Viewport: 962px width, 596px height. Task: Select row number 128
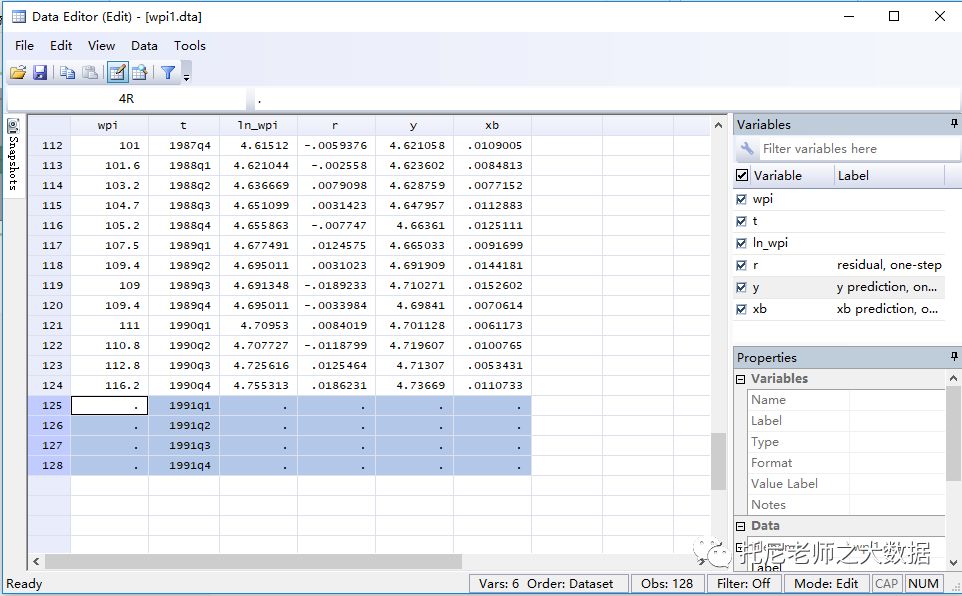click(x=50, y=465)
